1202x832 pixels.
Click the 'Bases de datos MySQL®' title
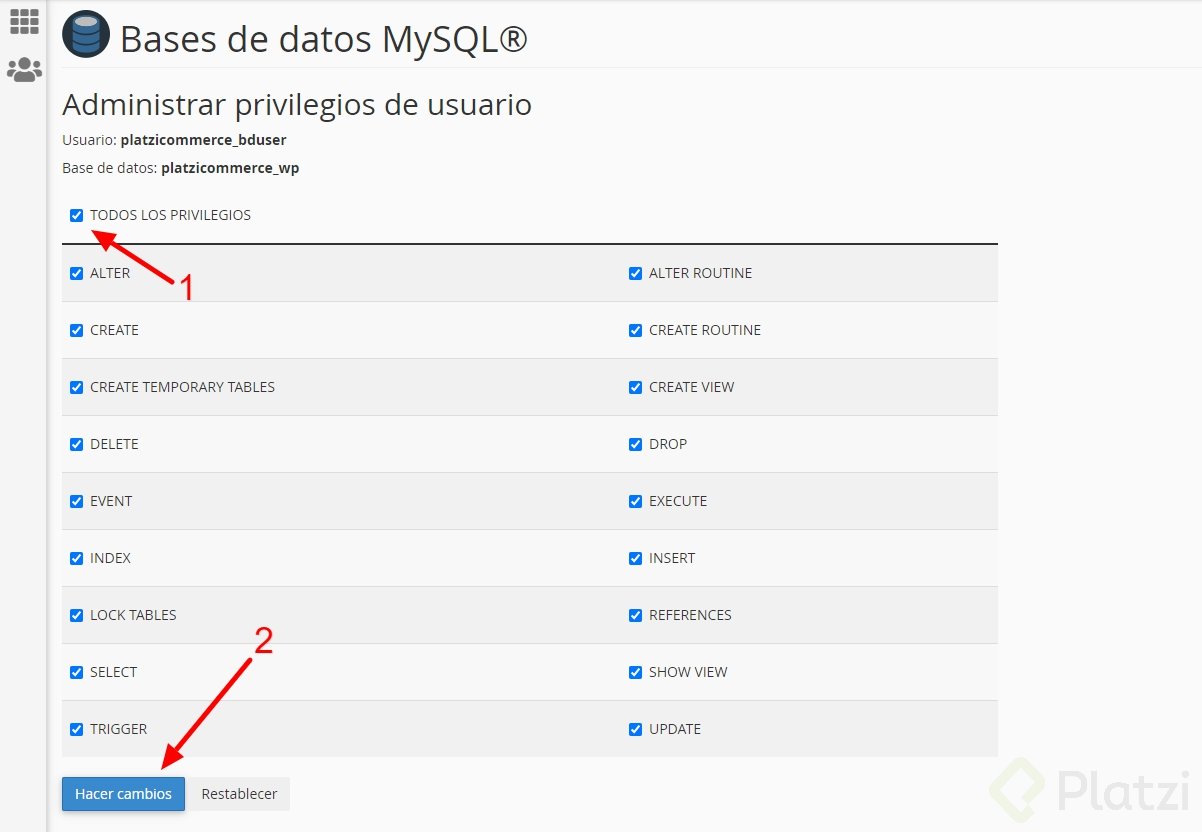pyautogui.click(x=323, y=39)
